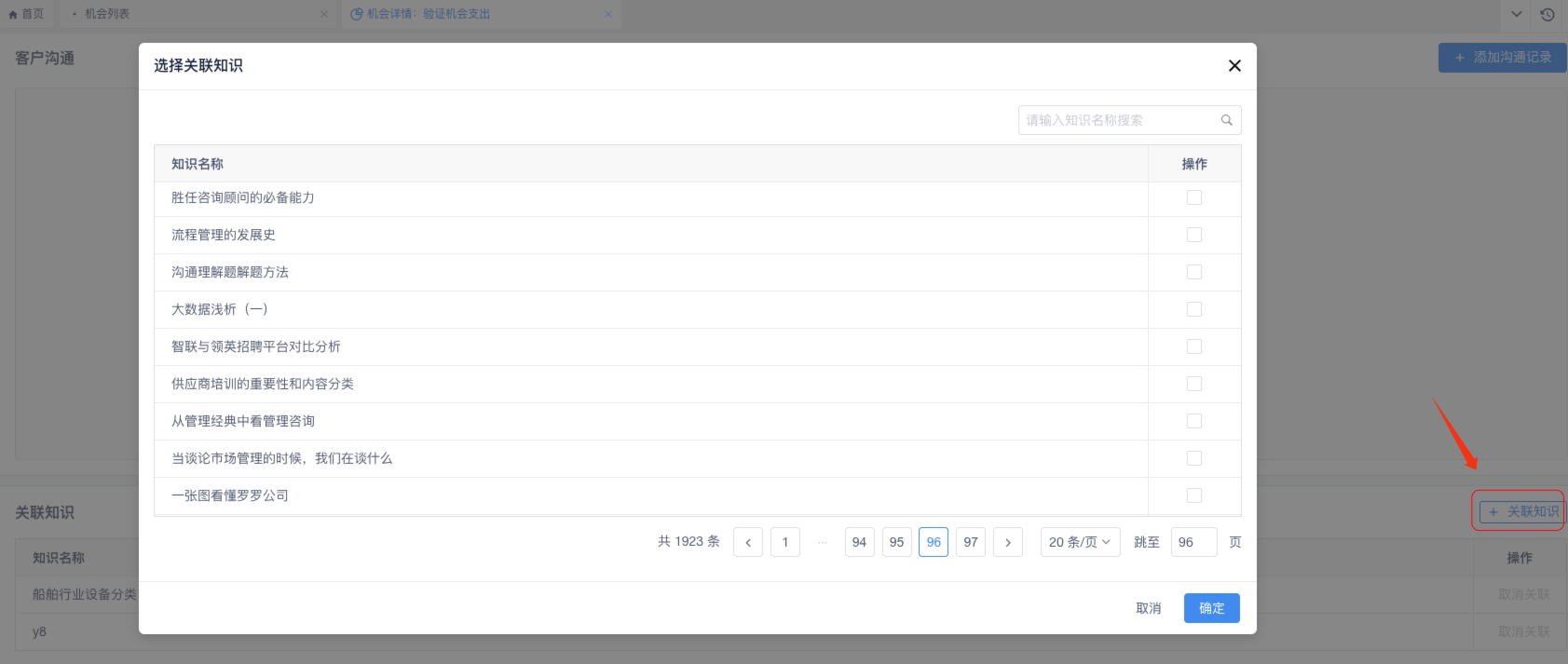Image resolution: width=1568 pixels, height=664 pixels.
Task: Close the 机会列表 tab
Action: pyautogui.click(x=324, y=14)
